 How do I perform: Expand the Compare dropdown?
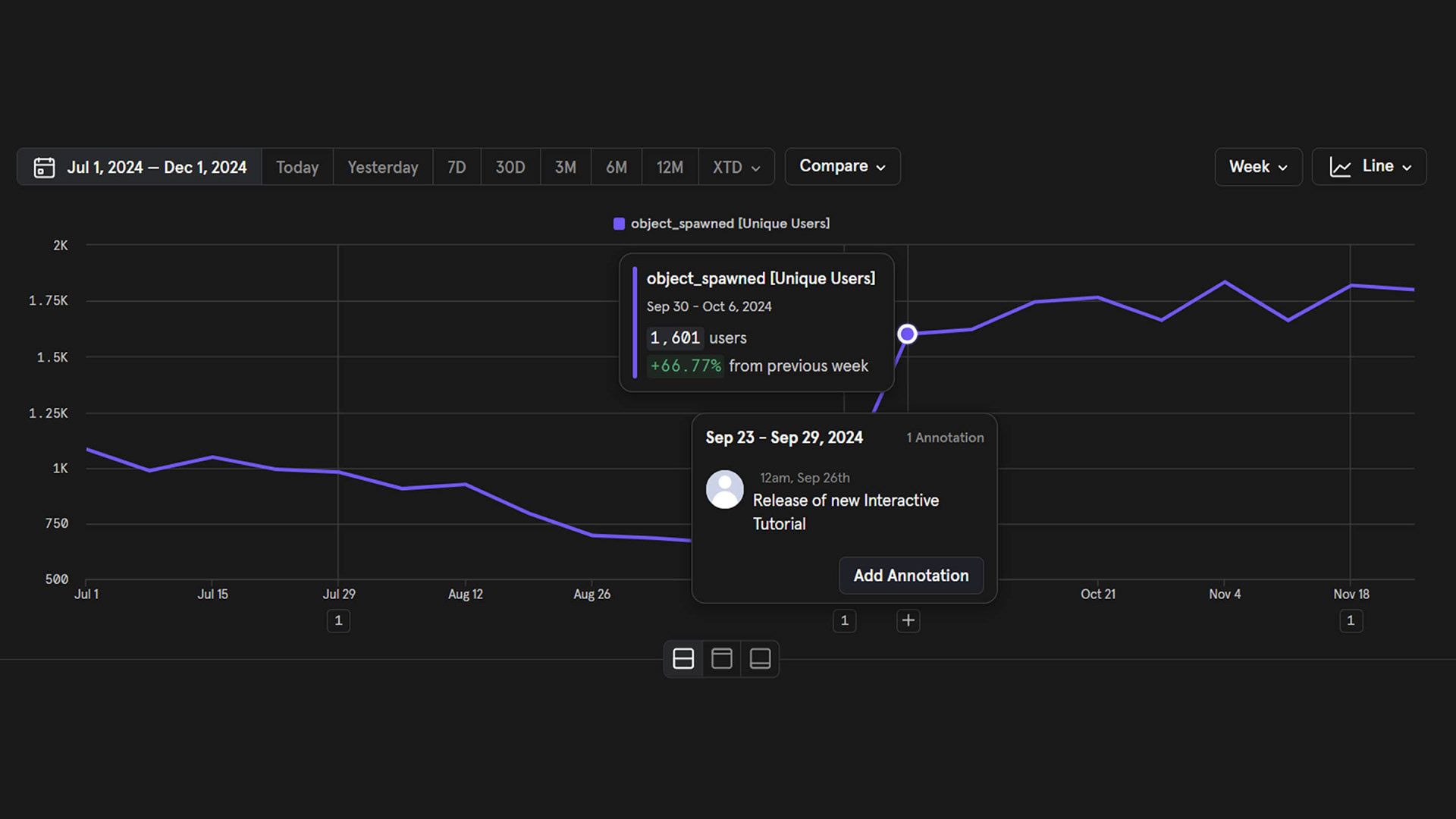pyautogui.click(x=843, y=166)
